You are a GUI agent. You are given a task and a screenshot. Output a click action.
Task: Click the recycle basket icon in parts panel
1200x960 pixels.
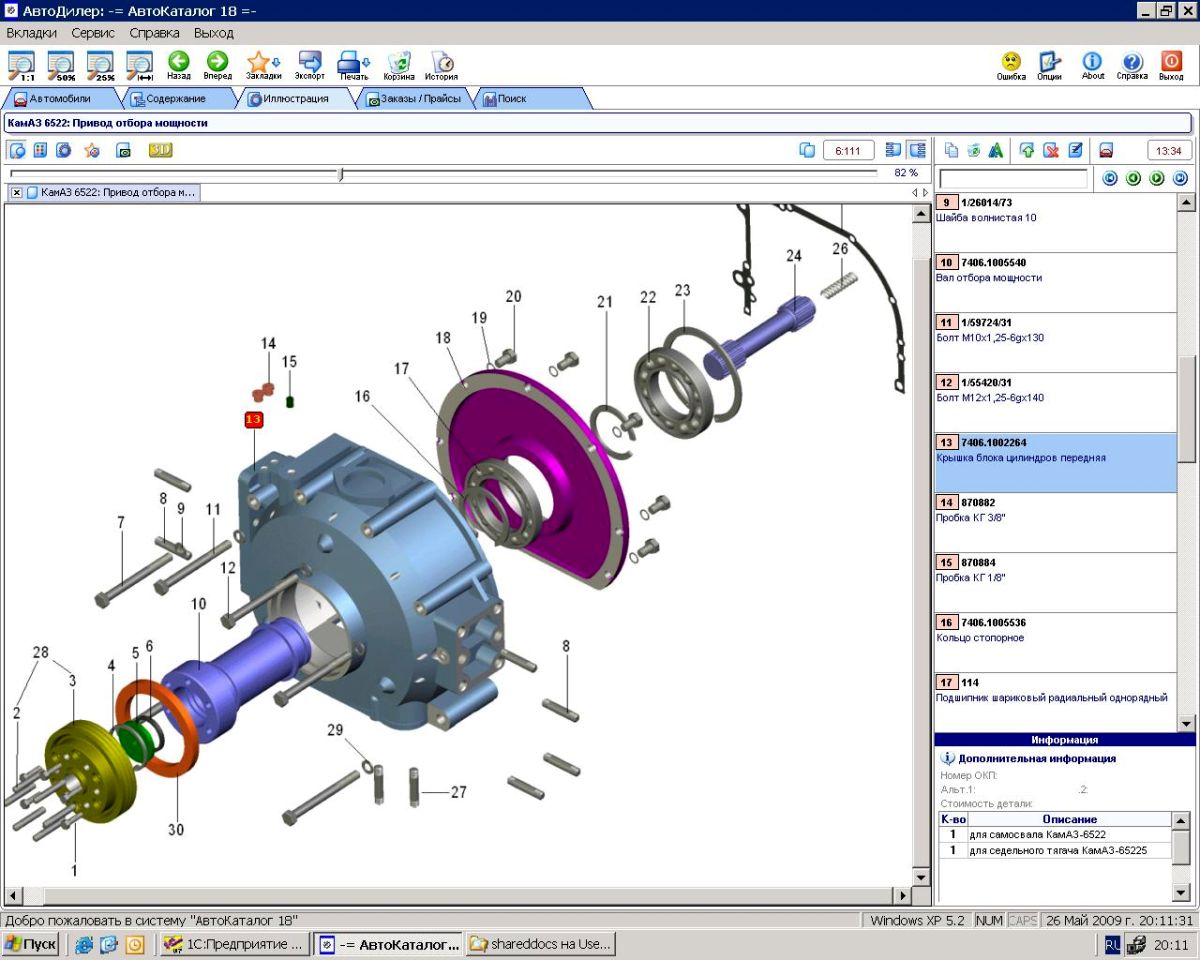coord(974,151)
